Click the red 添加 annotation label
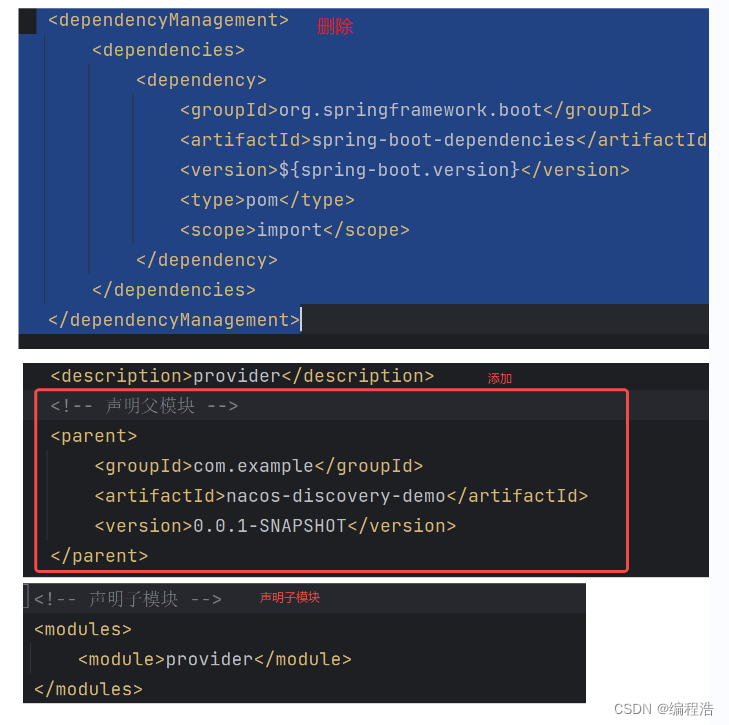This screenshot has height=725, width=729. pyautogui.click(x=500, y=379)
